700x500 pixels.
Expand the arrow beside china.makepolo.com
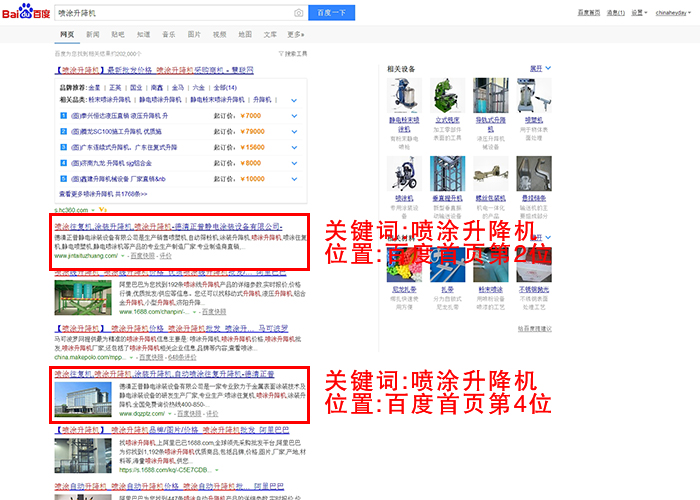point(131,358)
